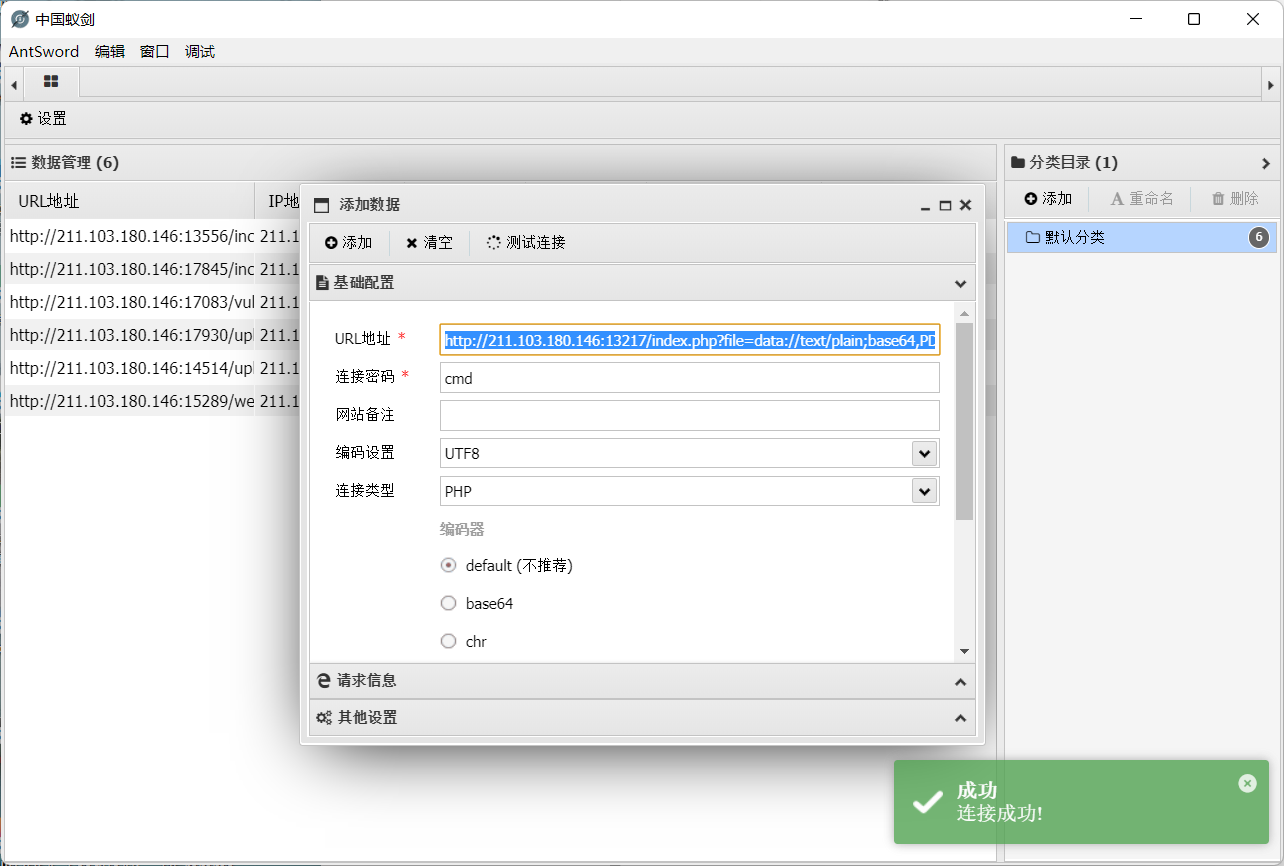Click the 请求信息 section icon
This screenshot has width=1284, height=866.
(324, 681)
